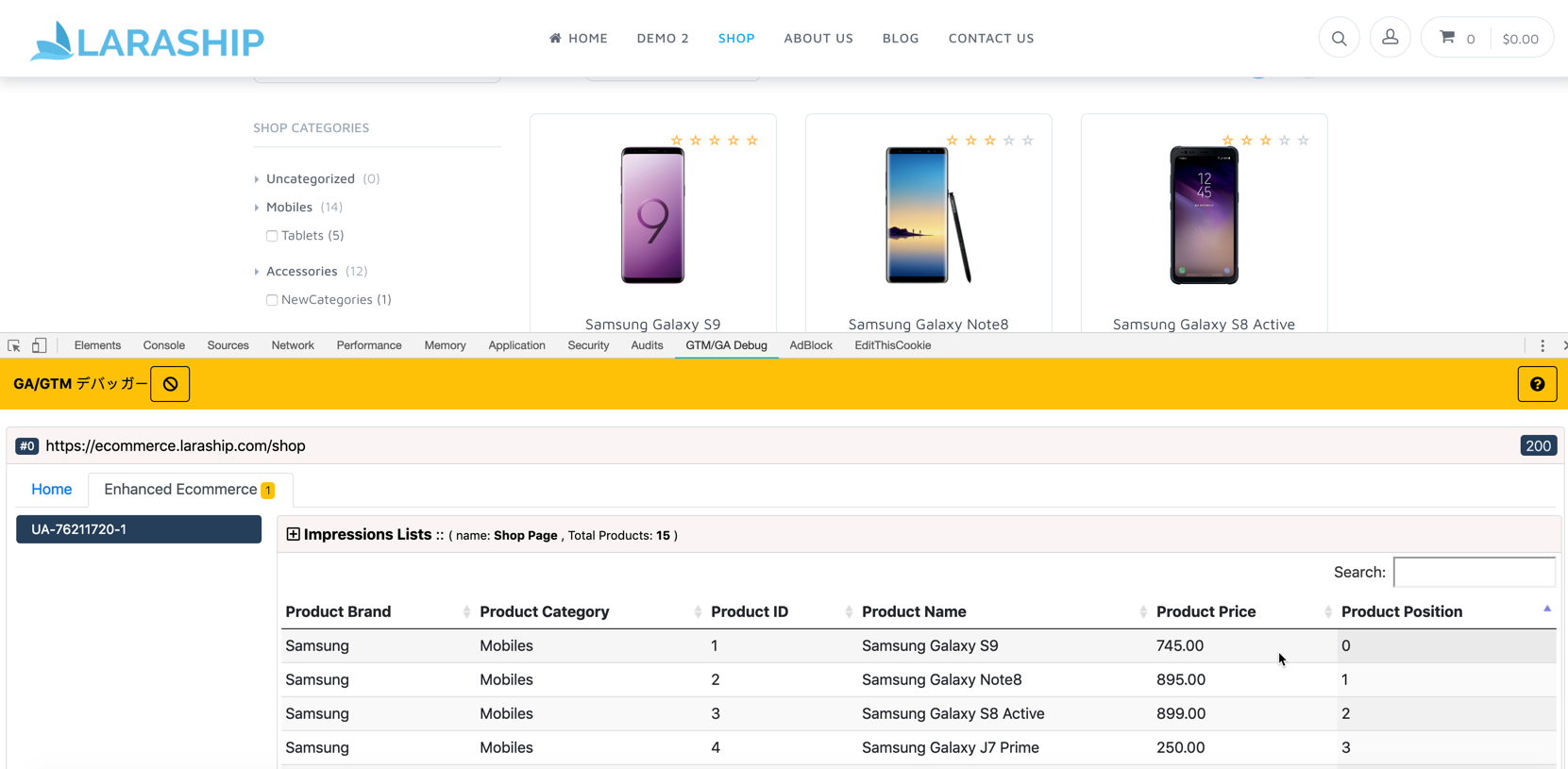Click the Samsung Galaxy S9 star rating
1568x769 pixels.
(714, 141)
